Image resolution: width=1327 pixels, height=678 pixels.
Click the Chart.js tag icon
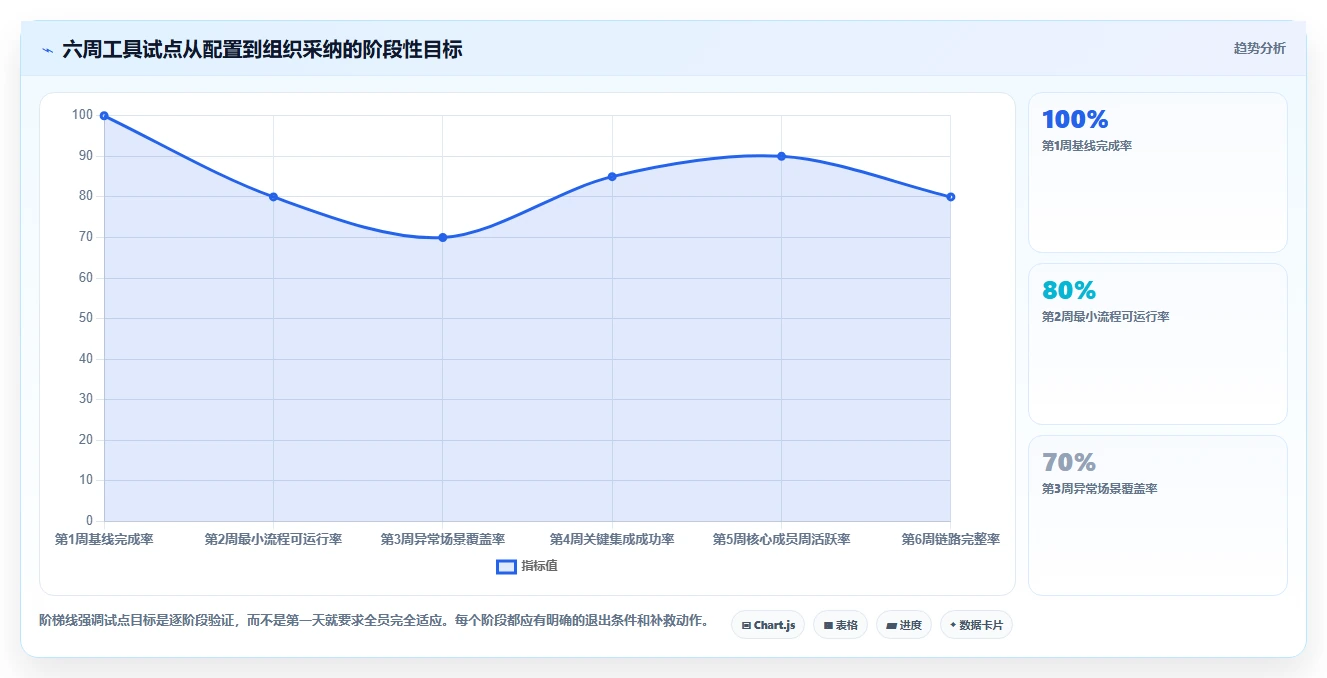point(746,626)
